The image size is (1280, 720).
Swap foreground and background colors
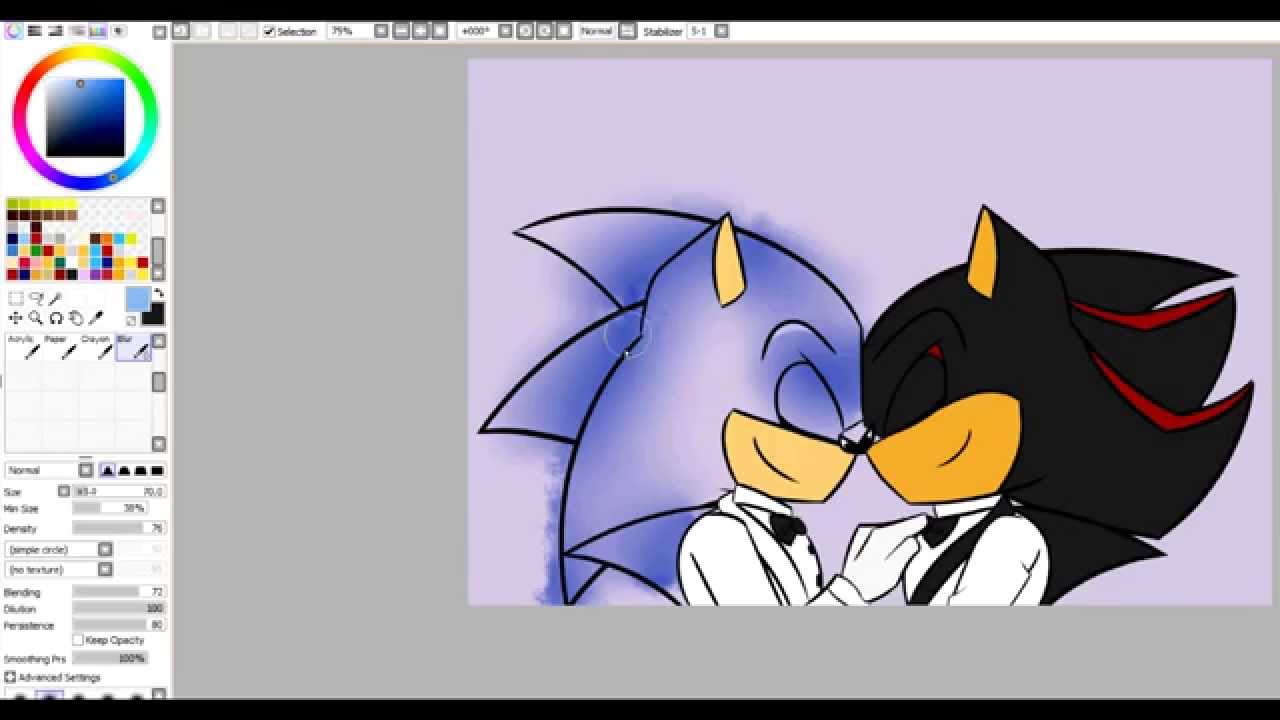tap(158, 293)
